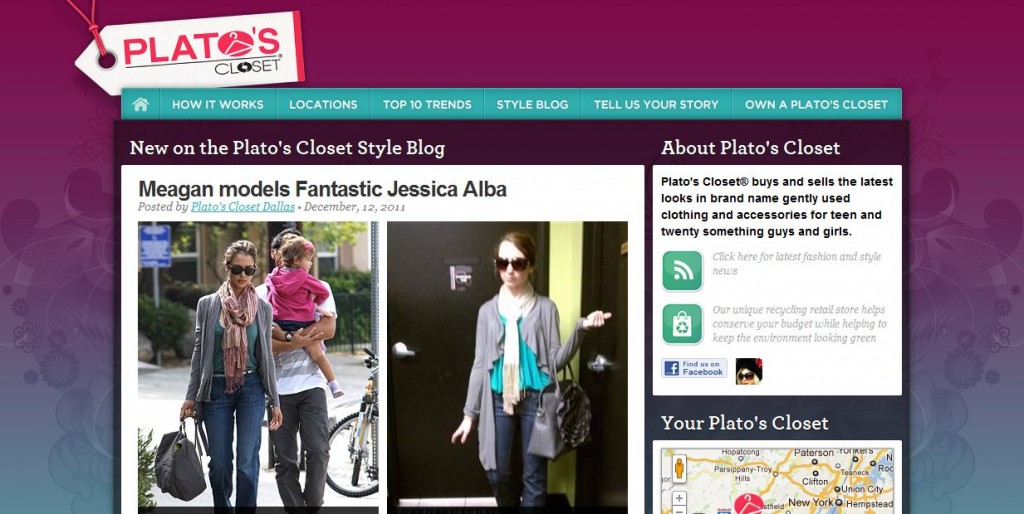Viewport: 1024px width, 514px height.
Task: Follow the Plato's Closet Dallas author link
Action: click(243, 207)
